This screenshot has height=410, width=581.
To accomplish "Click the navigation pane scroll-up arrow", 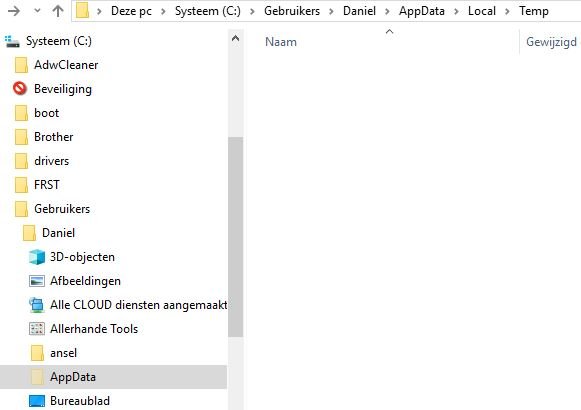I will [235, 38].
